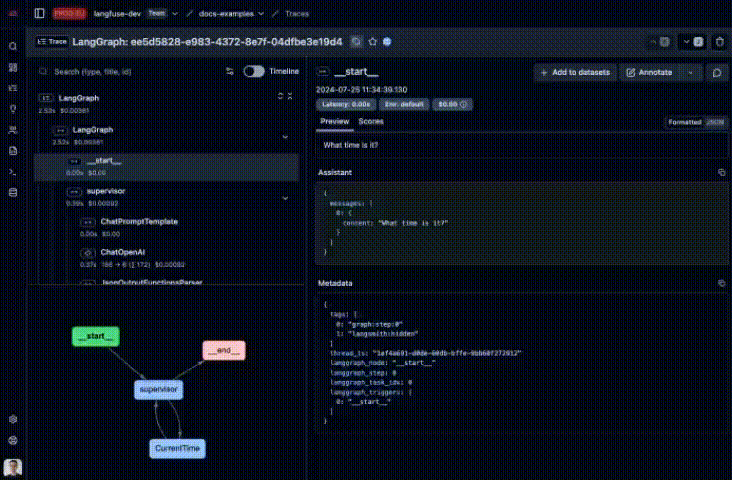732x480 pixels.
Task: Copy the Assistant section content
Action: pyautogui.click(x=721, y=173)
